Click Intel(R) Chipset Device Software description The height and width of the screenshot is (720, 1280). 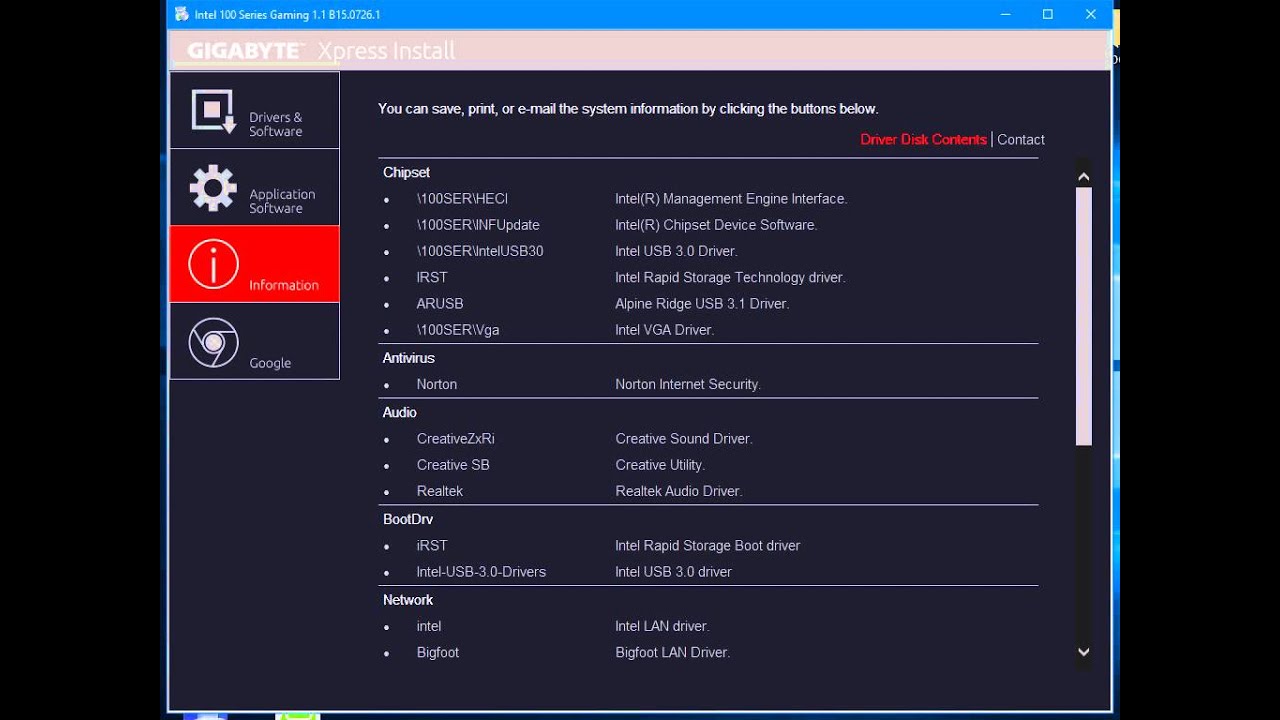716,225
